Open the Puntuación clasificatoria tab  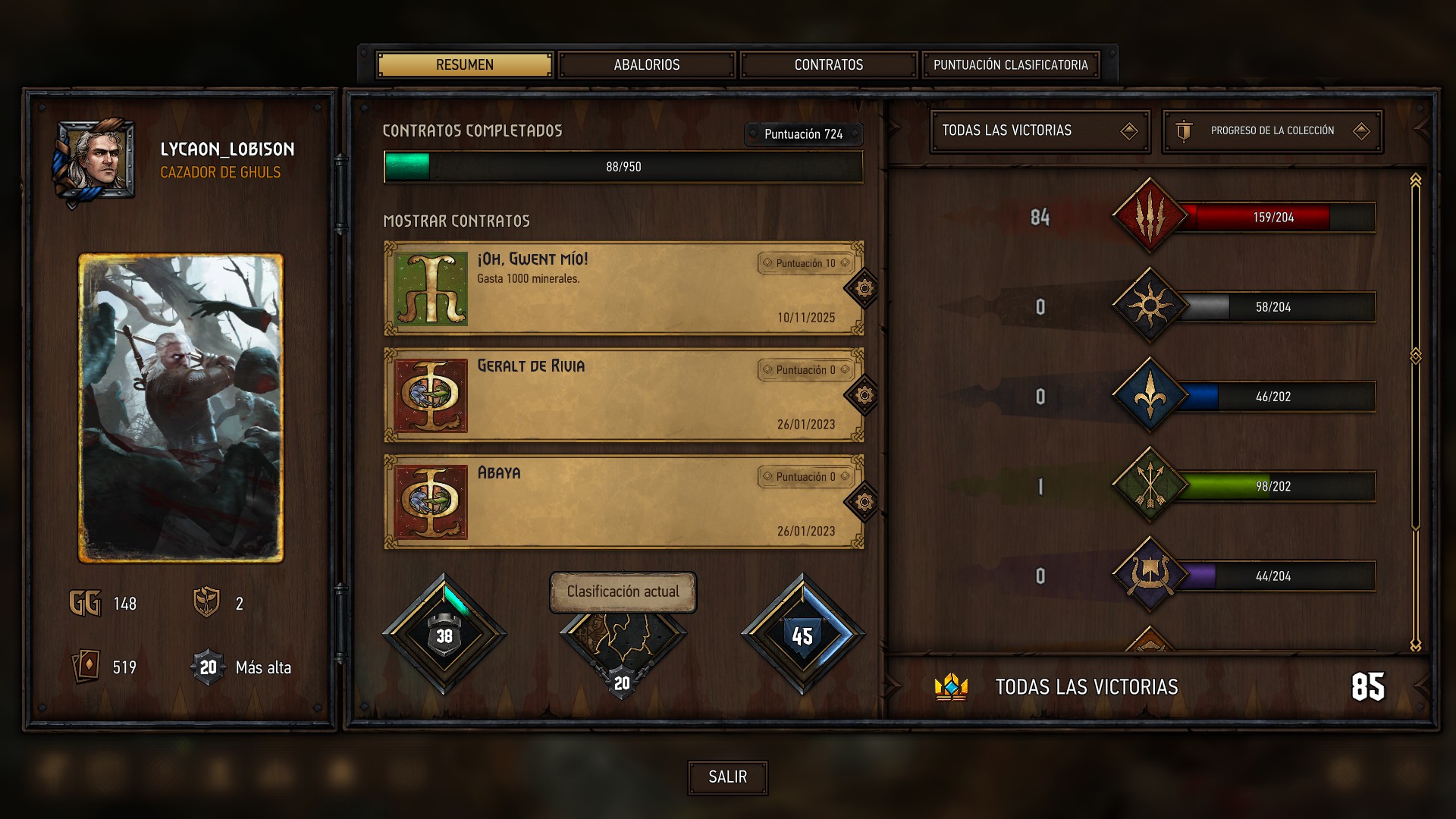point(1011,65)
